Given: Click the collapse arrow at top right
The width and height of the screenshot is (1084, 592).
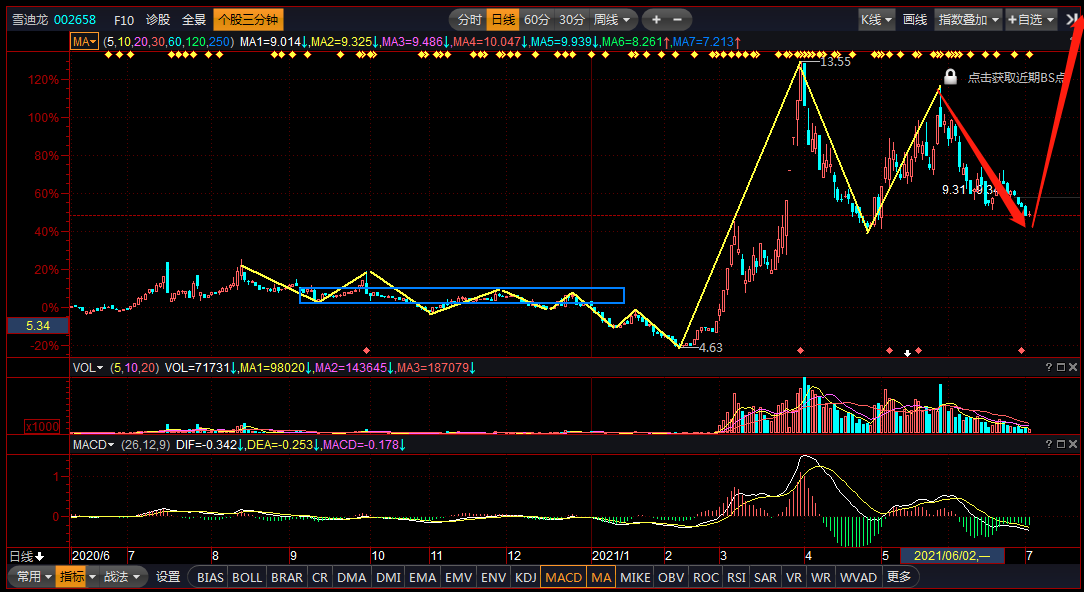Looking at the screenshot, I should point(1072,19).
